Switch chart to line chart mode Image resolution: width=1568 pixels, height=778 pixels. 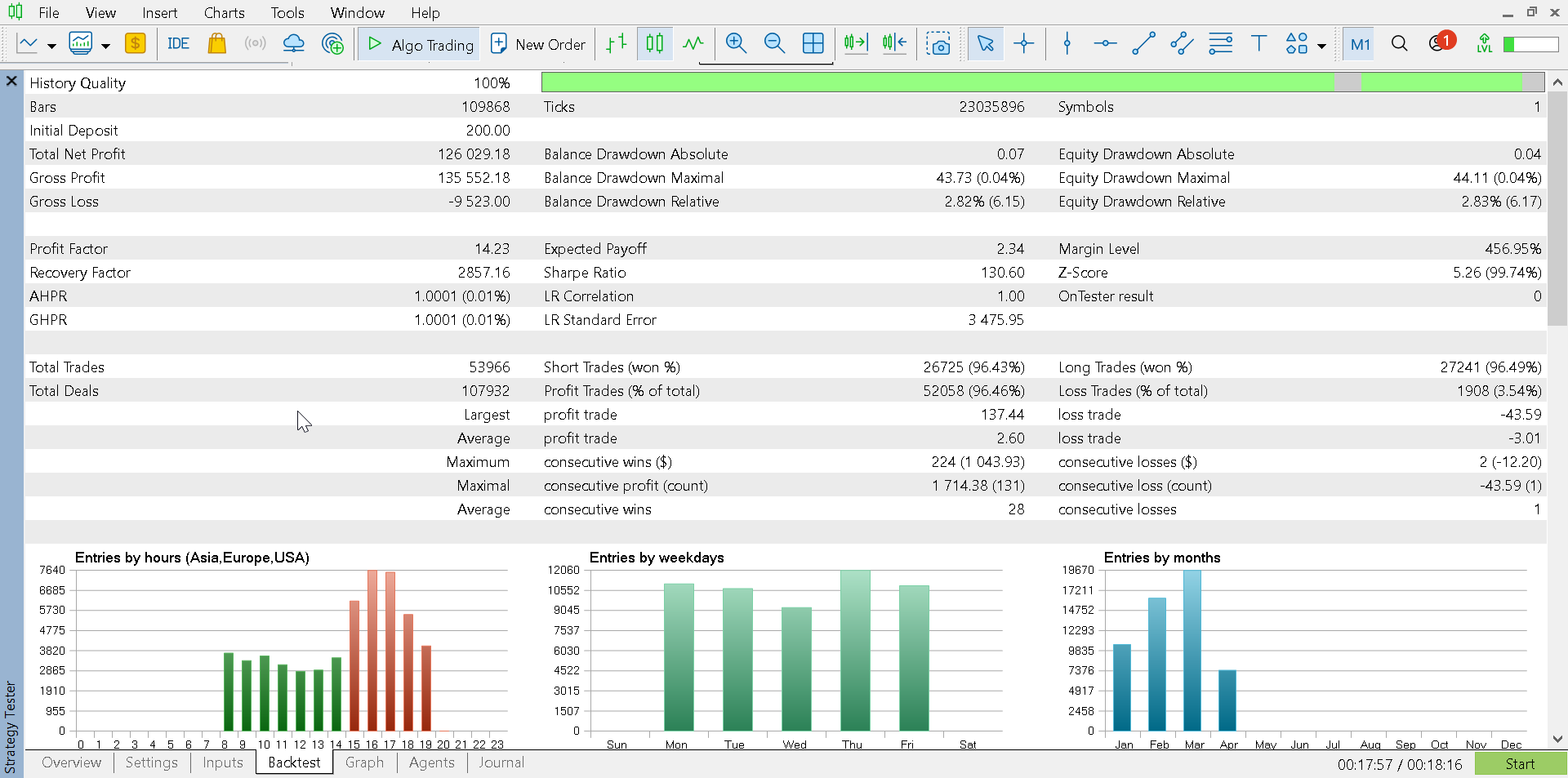coord(693,44)
